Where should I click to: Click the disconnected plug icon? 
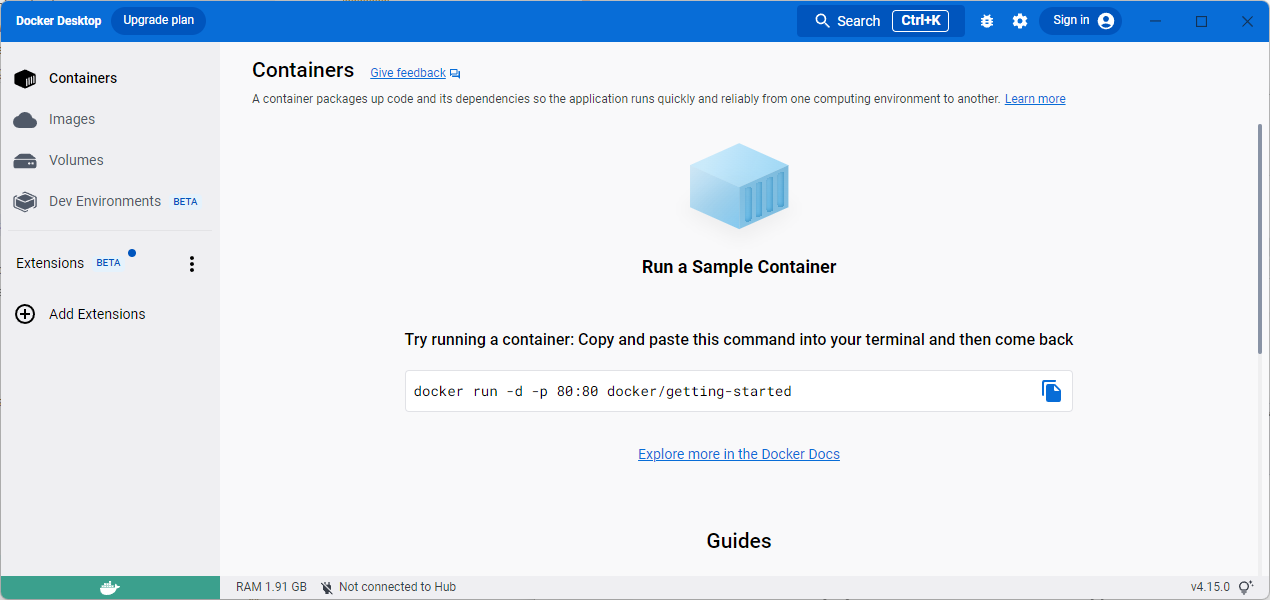coord(327,587)
